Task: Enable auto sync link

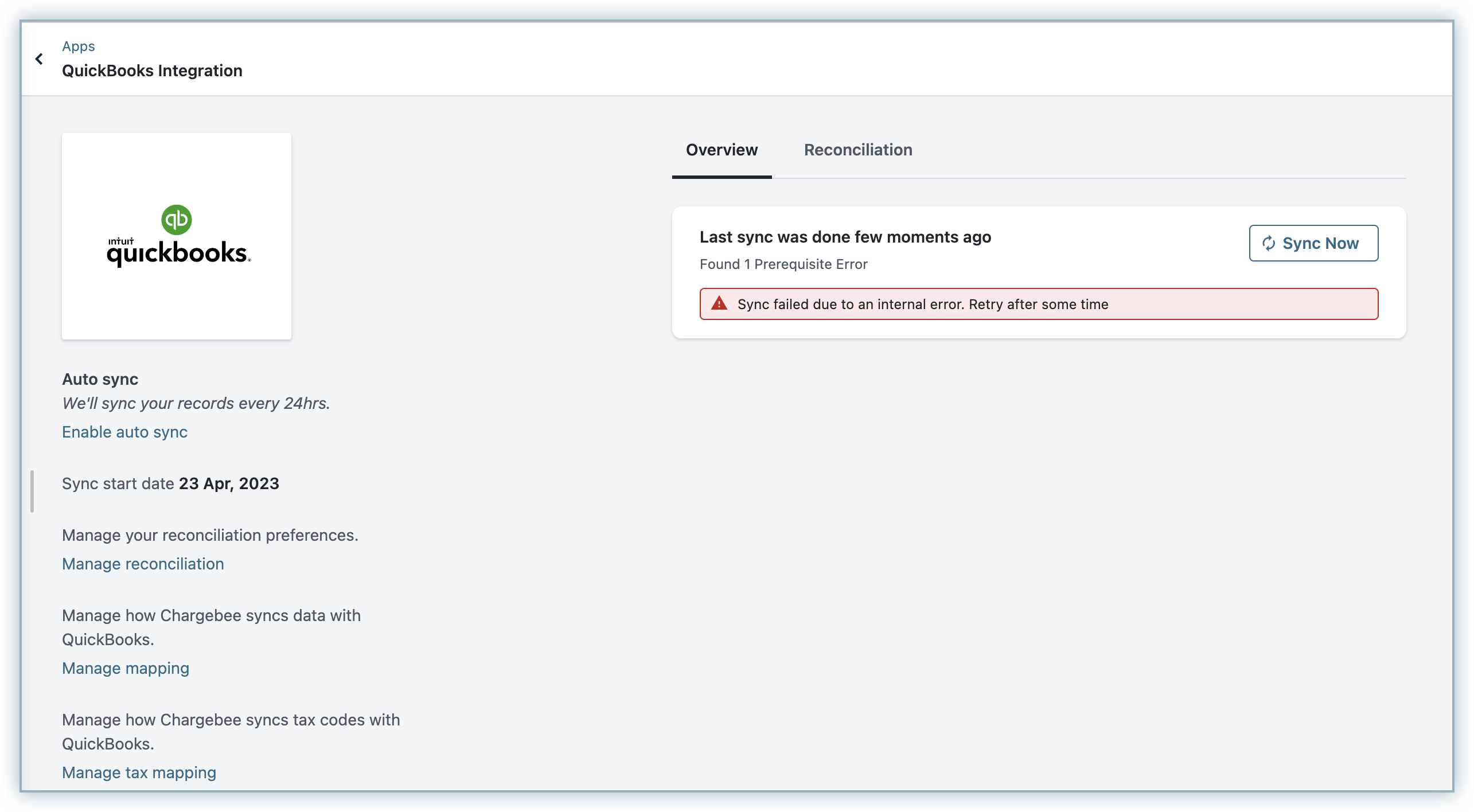Action: 124,432
